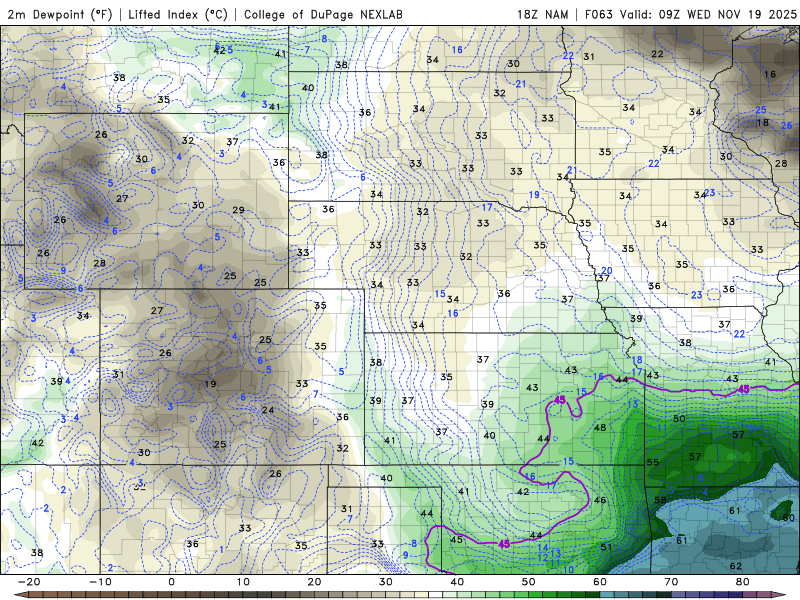
Task: Click the '0' tick label on the color scale
Action: 171,582
